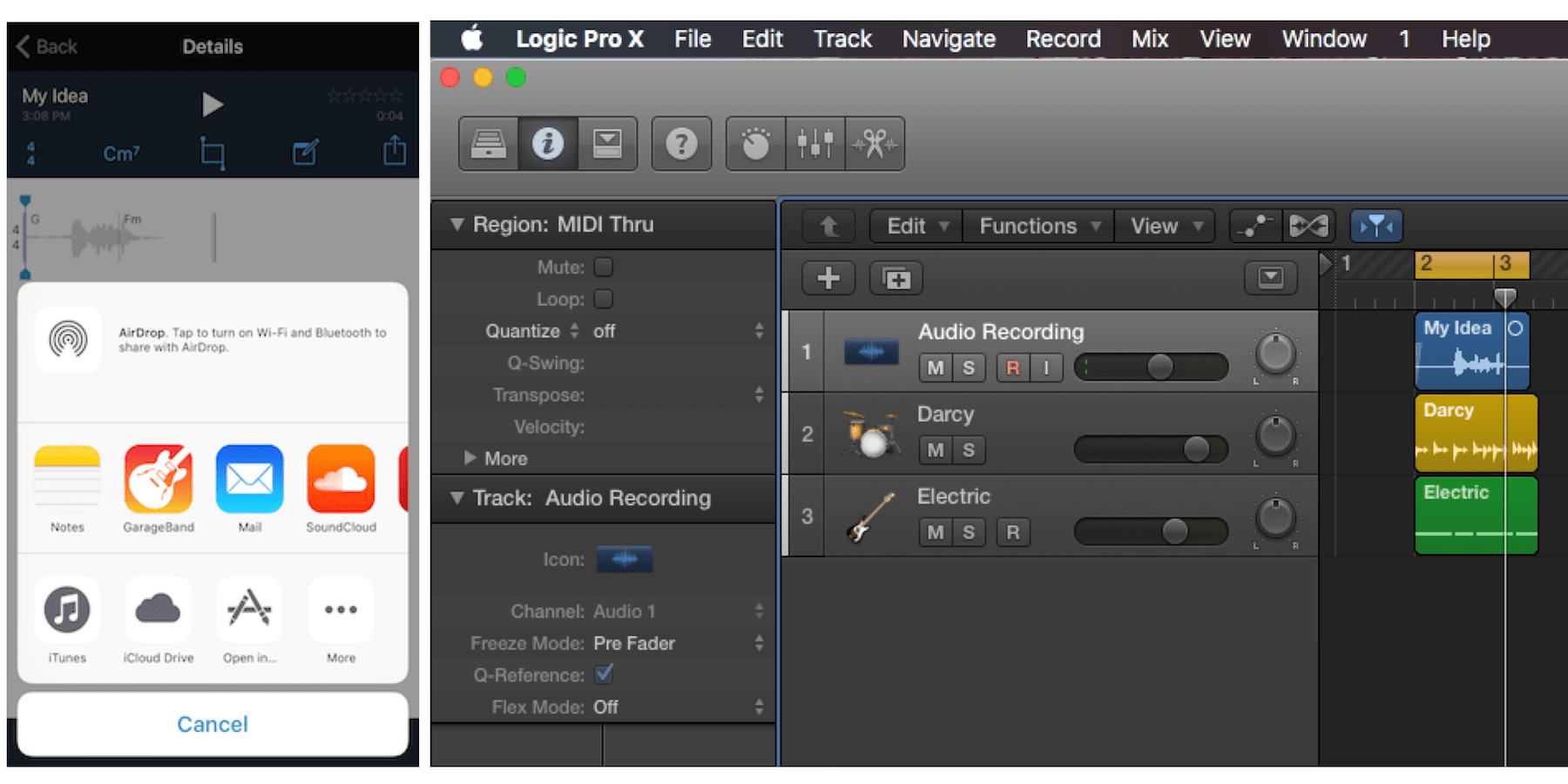Open the Quantize dropdown set to off
1568x784 pixels.
tap(604, 331)
